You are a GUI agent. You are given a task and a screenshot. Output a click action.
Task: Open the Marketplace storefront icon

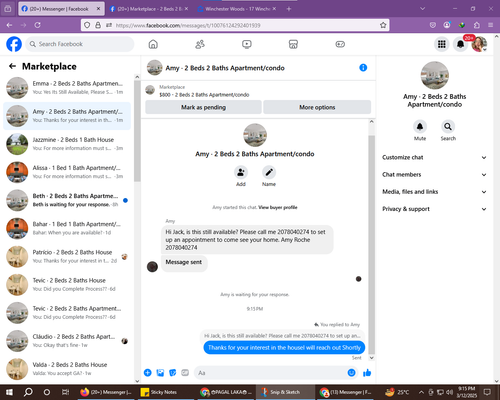pos(293,44)
